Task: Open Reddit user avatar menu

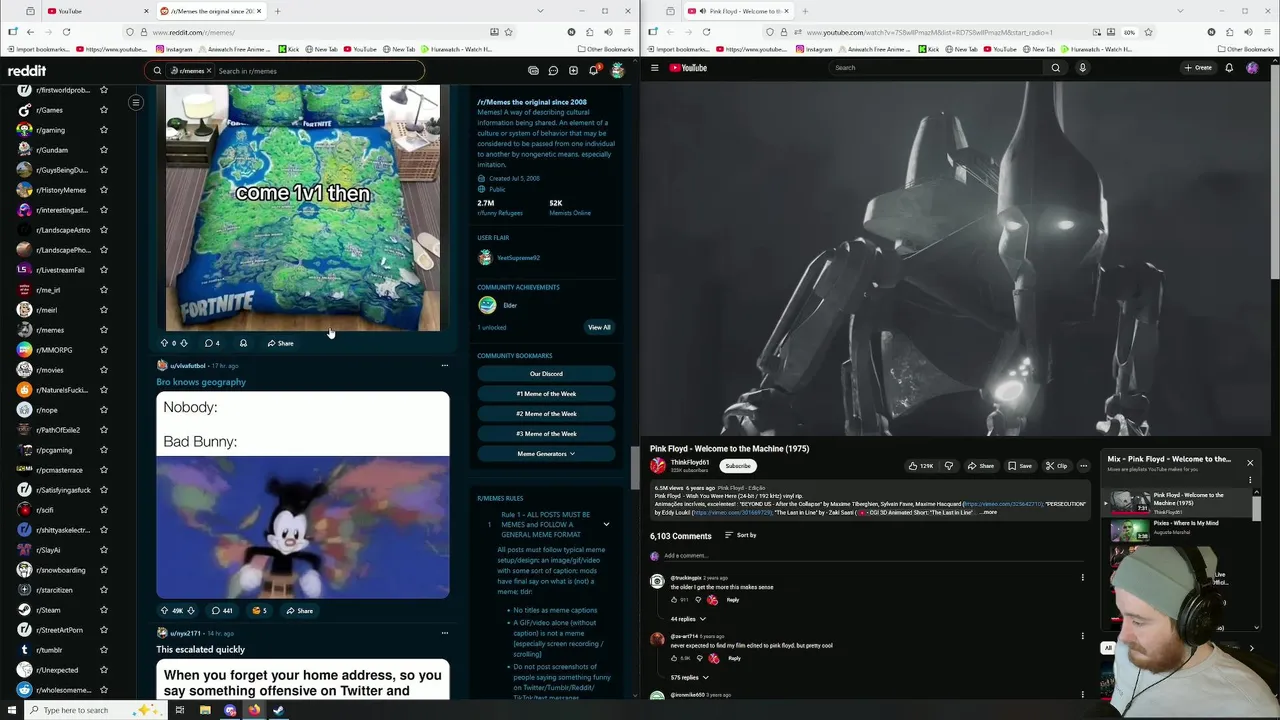Action: 617,71
